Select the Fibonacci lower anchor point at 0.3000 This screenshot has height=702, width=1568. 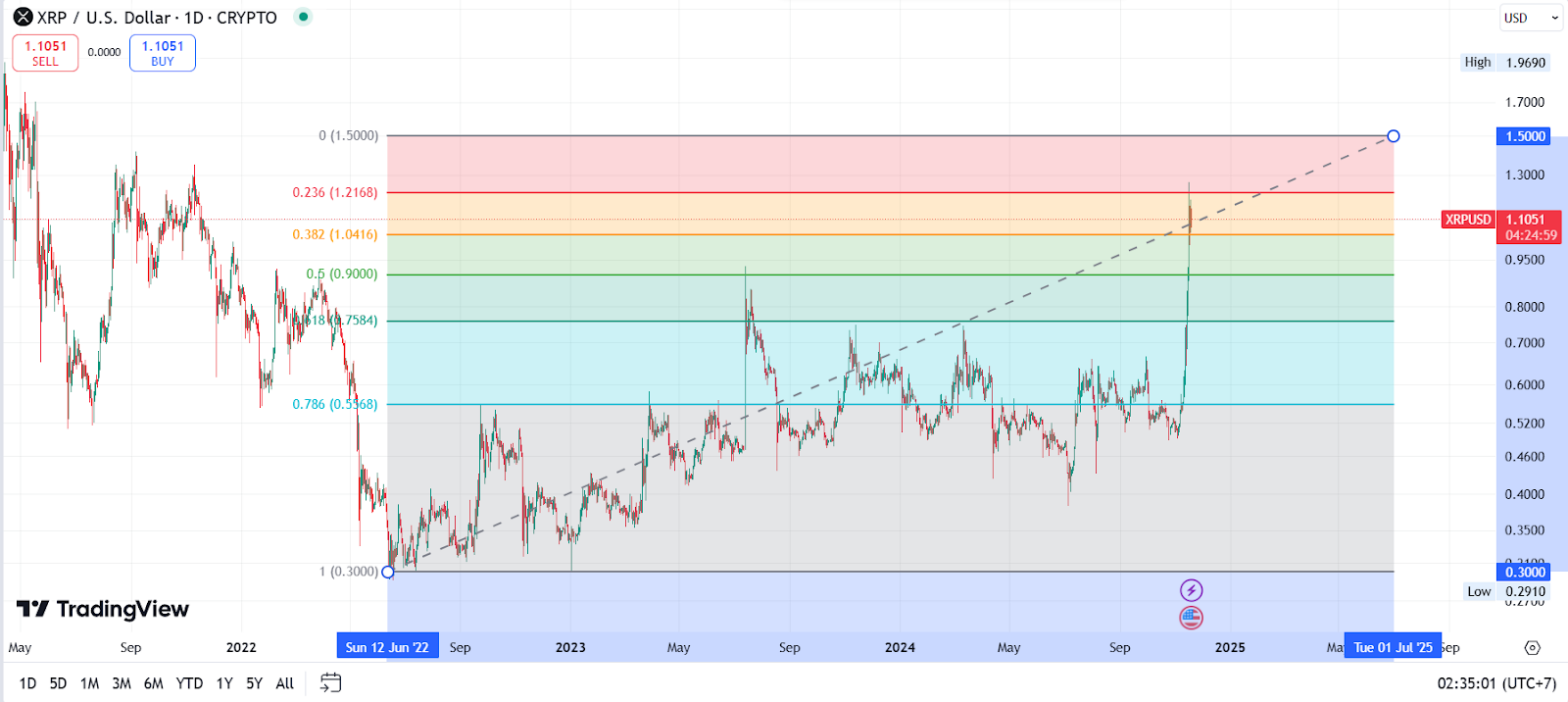(388, 571)
